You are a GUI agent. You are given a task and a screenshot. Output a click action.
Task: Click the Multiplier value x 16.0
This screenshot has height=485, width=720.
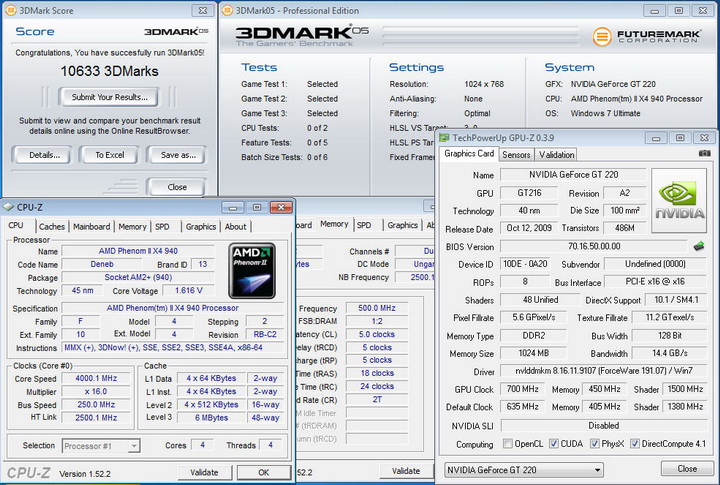coord(96,391)
